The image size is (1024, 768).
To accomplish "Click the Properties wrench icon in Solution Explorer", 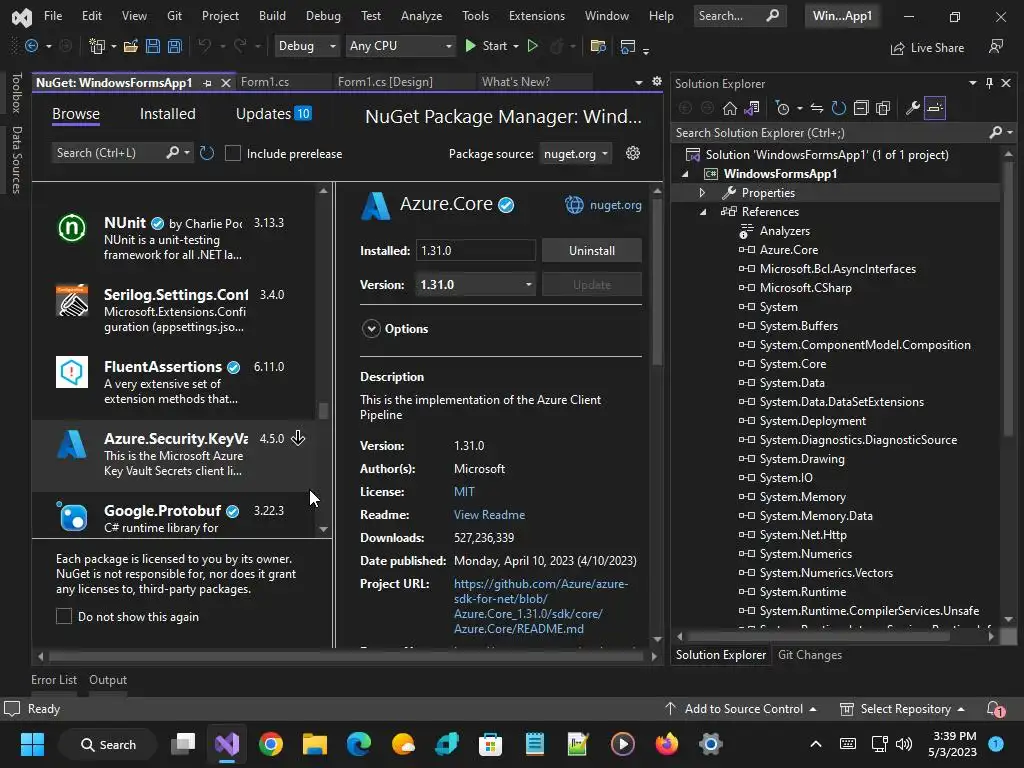I will click(x=912, y=108).
